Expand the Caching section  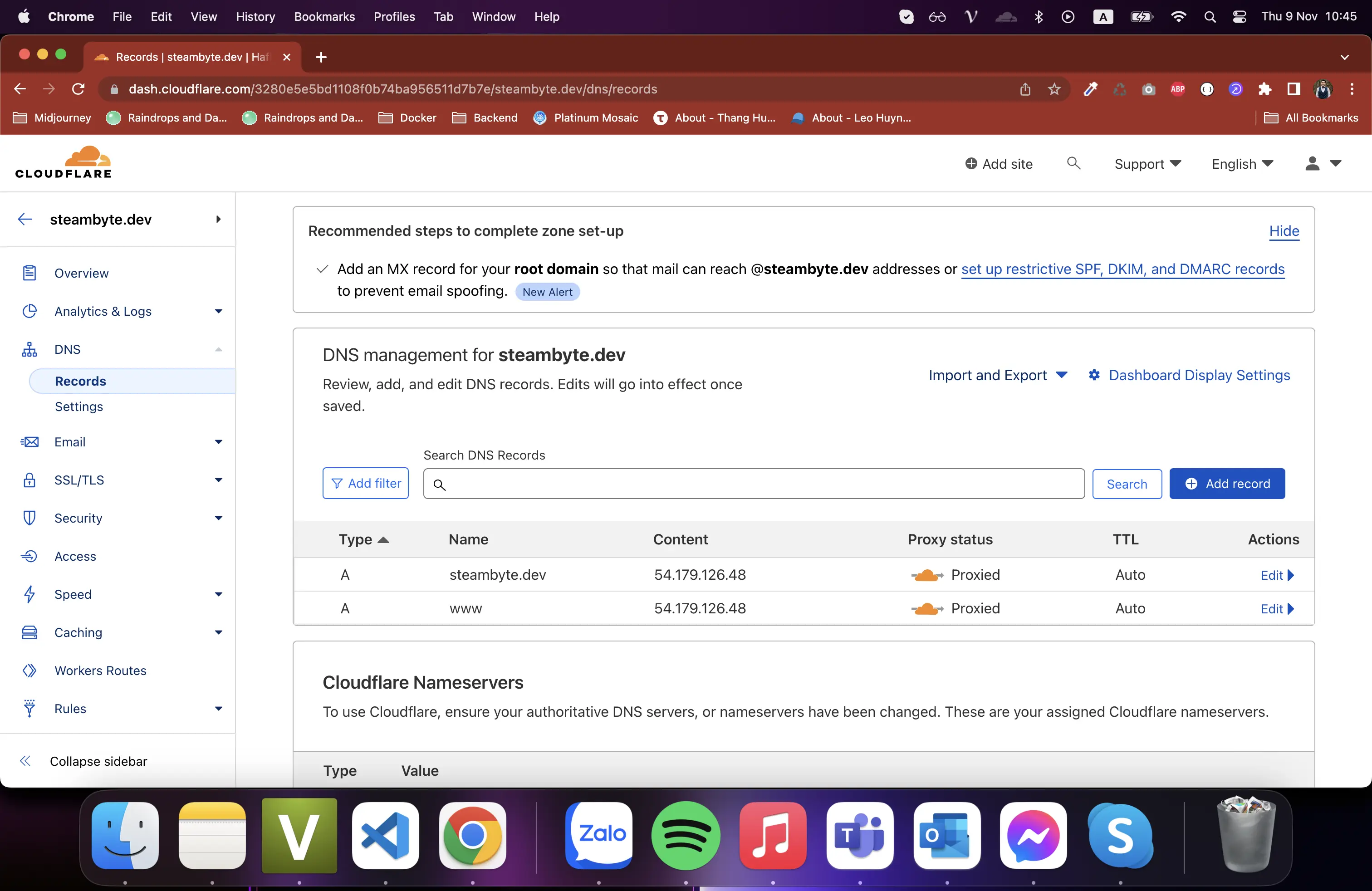pos(219,632)
